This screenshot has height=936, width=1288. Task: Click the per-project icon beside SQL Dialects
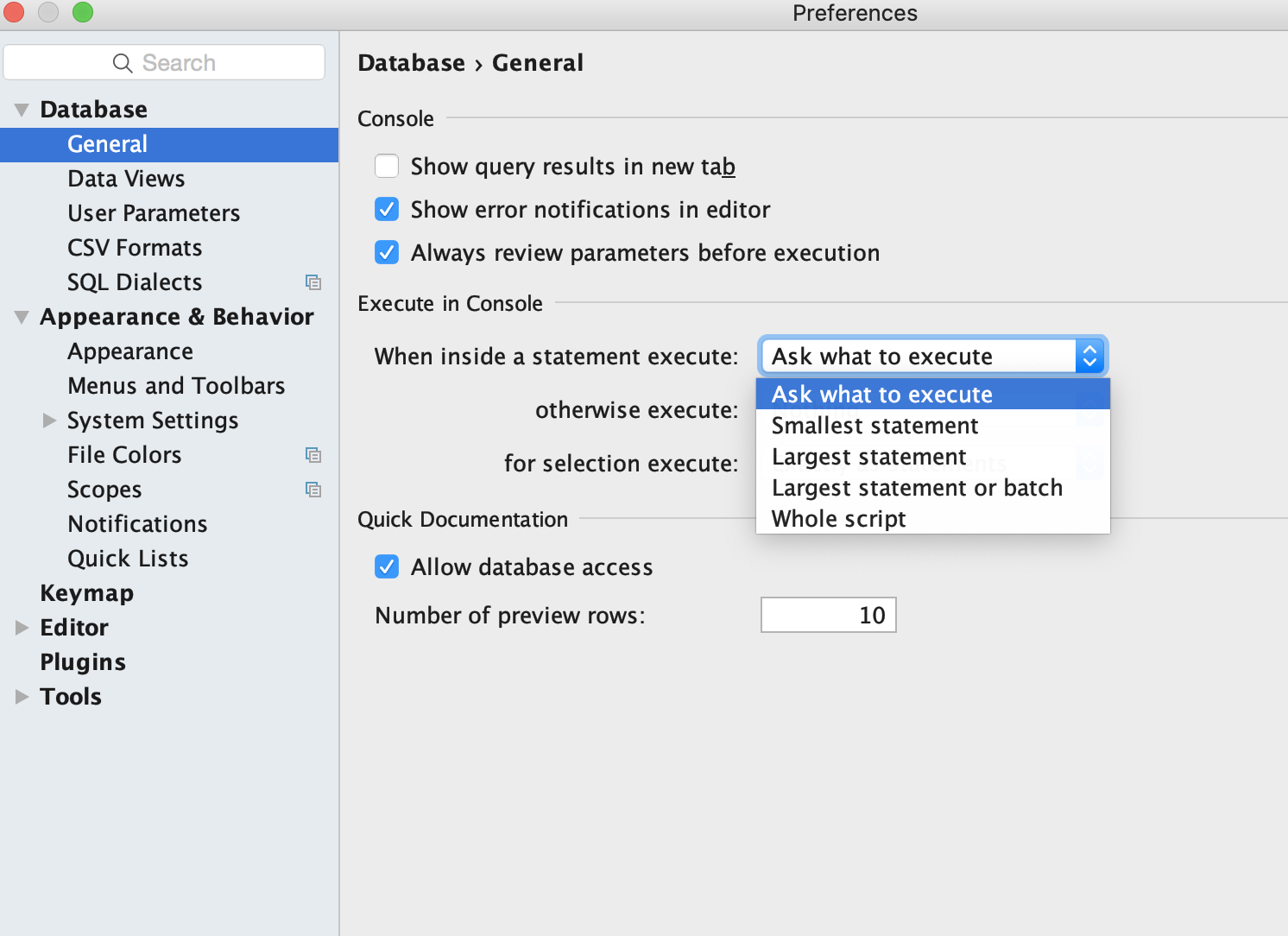[x=313, y=282]
